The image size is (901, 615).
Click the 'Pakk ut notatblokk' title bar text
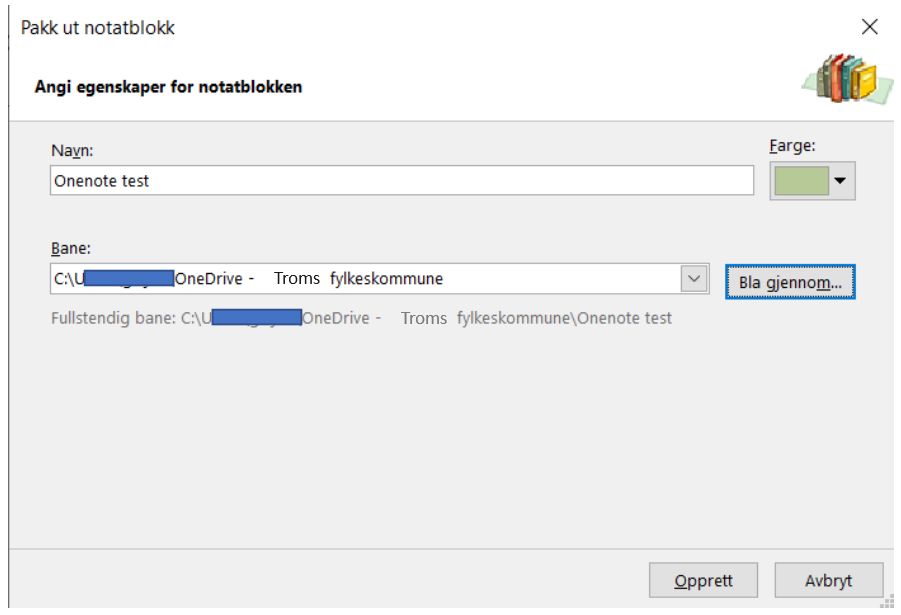pos(98,28)
